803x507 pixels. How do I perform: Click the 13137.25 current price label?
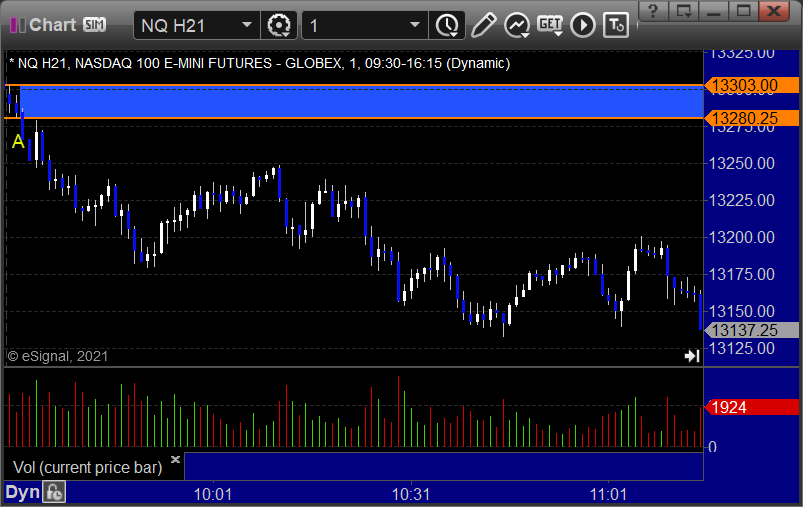pos(751,330)
